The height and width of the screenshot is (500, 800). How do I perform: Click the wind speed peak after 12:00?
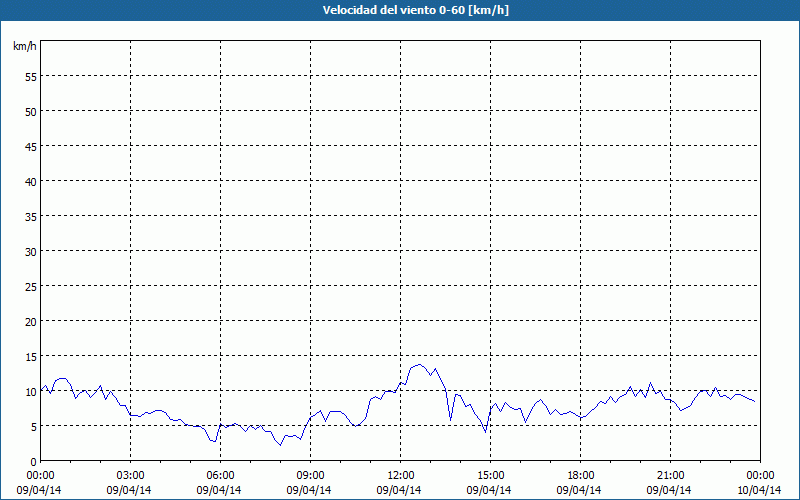(x=420, y=365)
